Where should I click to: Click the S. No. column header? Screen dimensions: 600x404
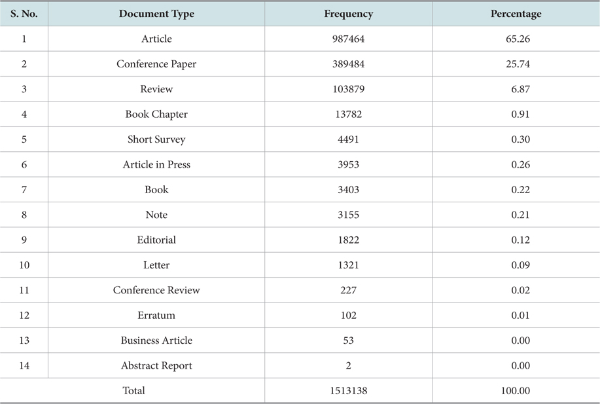23,13
